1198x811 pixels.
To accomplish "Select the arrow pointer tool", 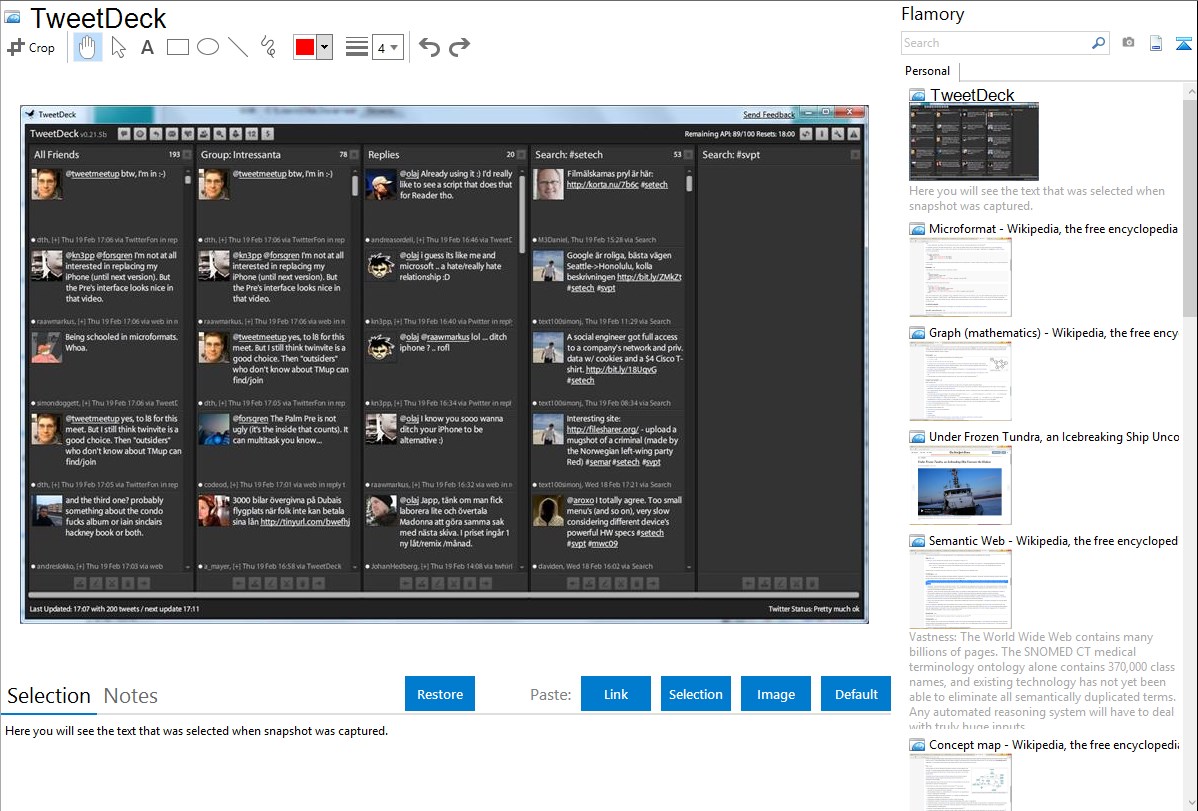I will click(118, 47).
